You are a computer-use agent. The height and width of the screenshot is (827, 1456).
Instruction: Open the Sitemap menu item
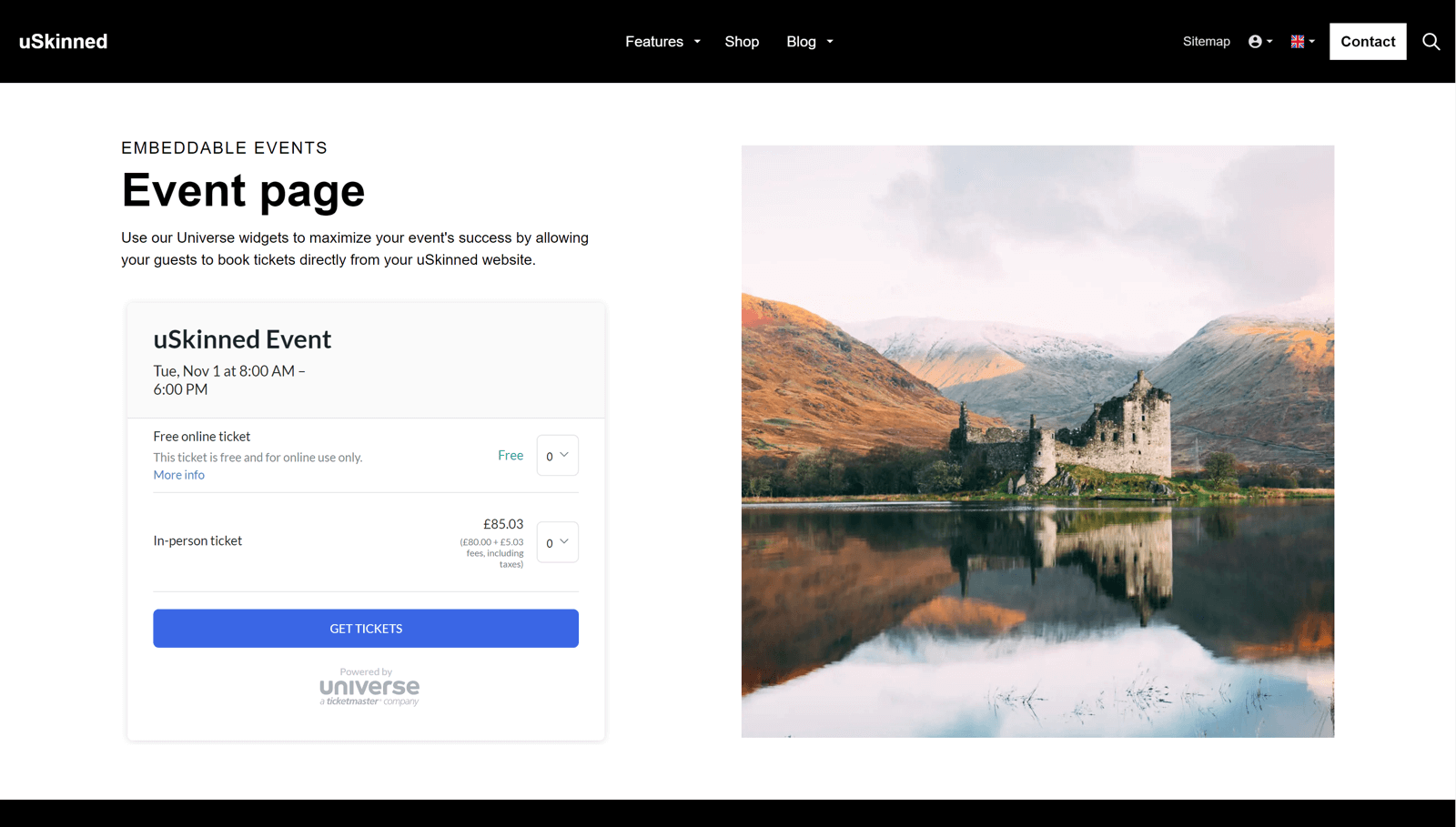pos(1206,41)
